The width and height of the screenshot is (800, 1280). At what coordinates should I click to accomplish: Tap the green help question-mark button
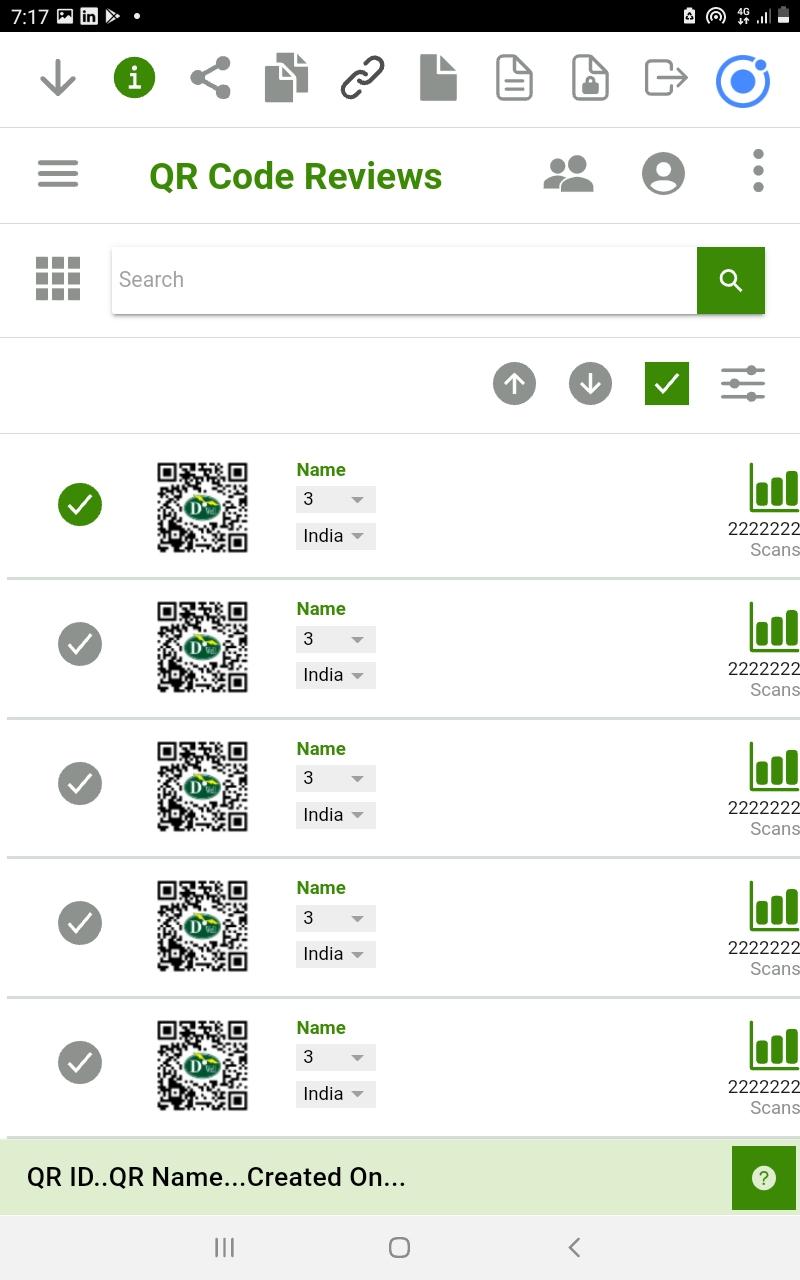[764, 1178]
